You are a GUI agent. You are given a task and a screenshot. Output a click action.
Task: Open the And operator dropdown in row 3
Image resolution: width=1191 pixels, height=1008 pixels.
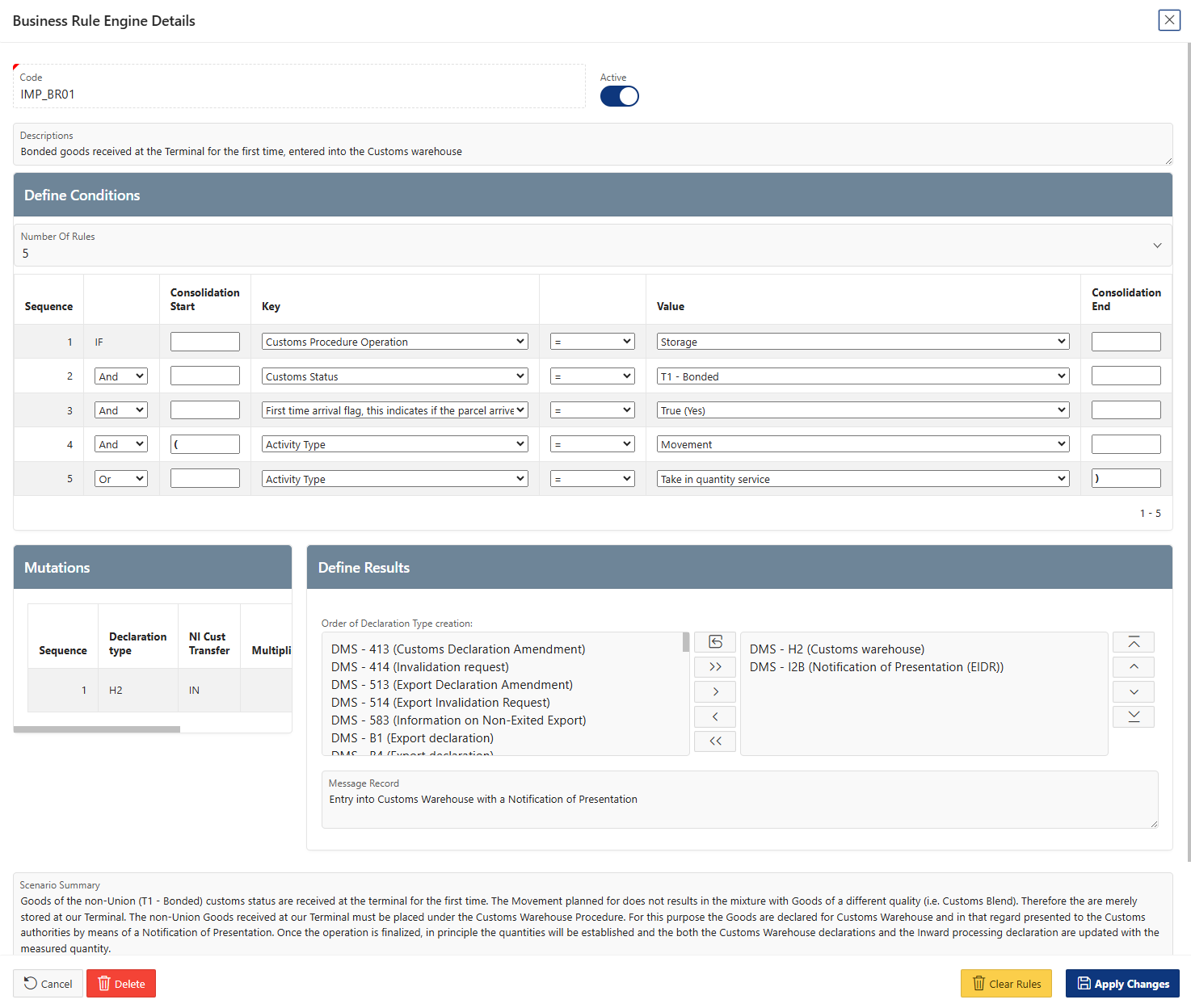point(121,410)
